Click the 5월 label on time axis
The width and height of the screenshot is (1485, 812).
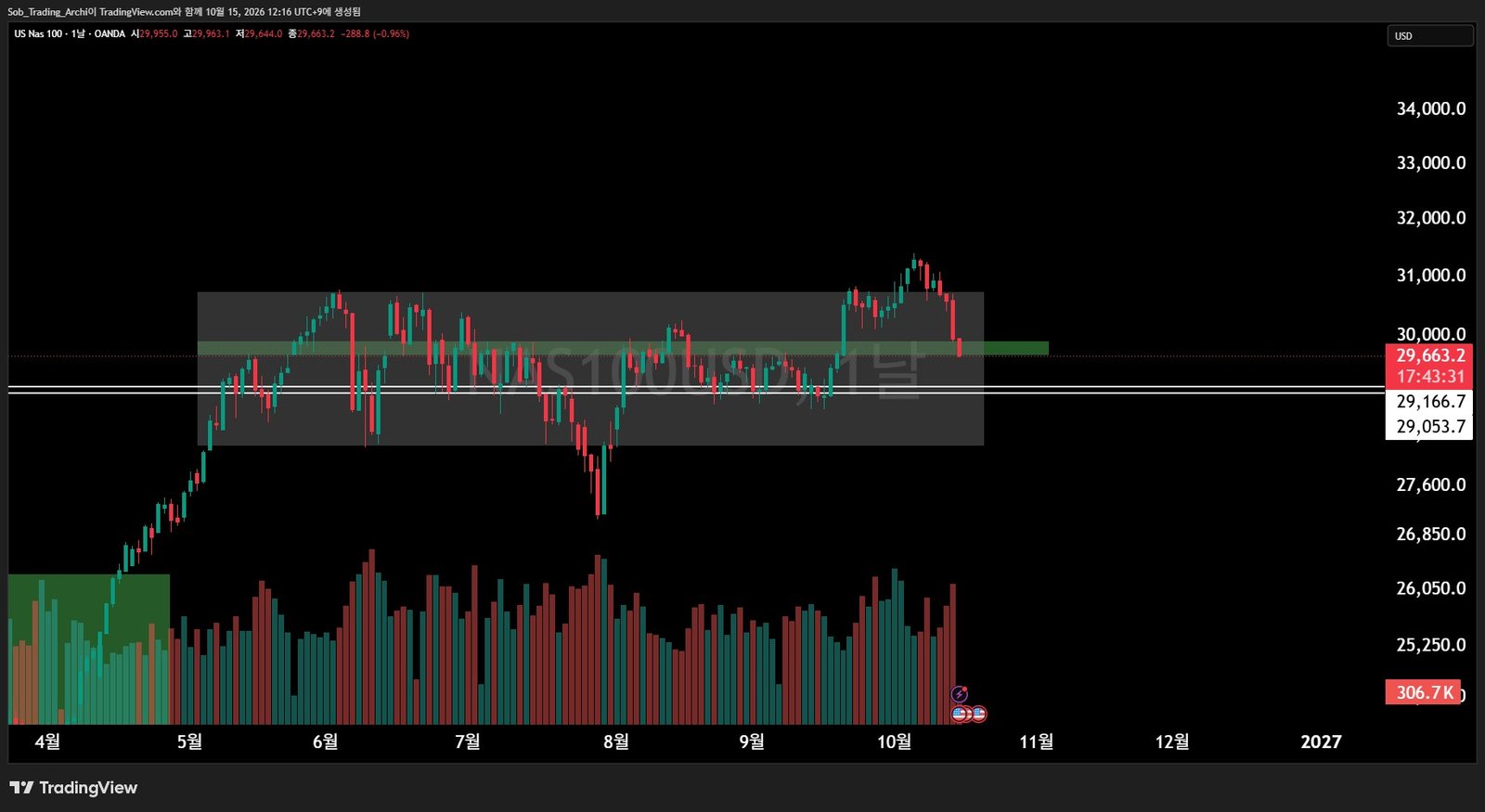[189, 741]
